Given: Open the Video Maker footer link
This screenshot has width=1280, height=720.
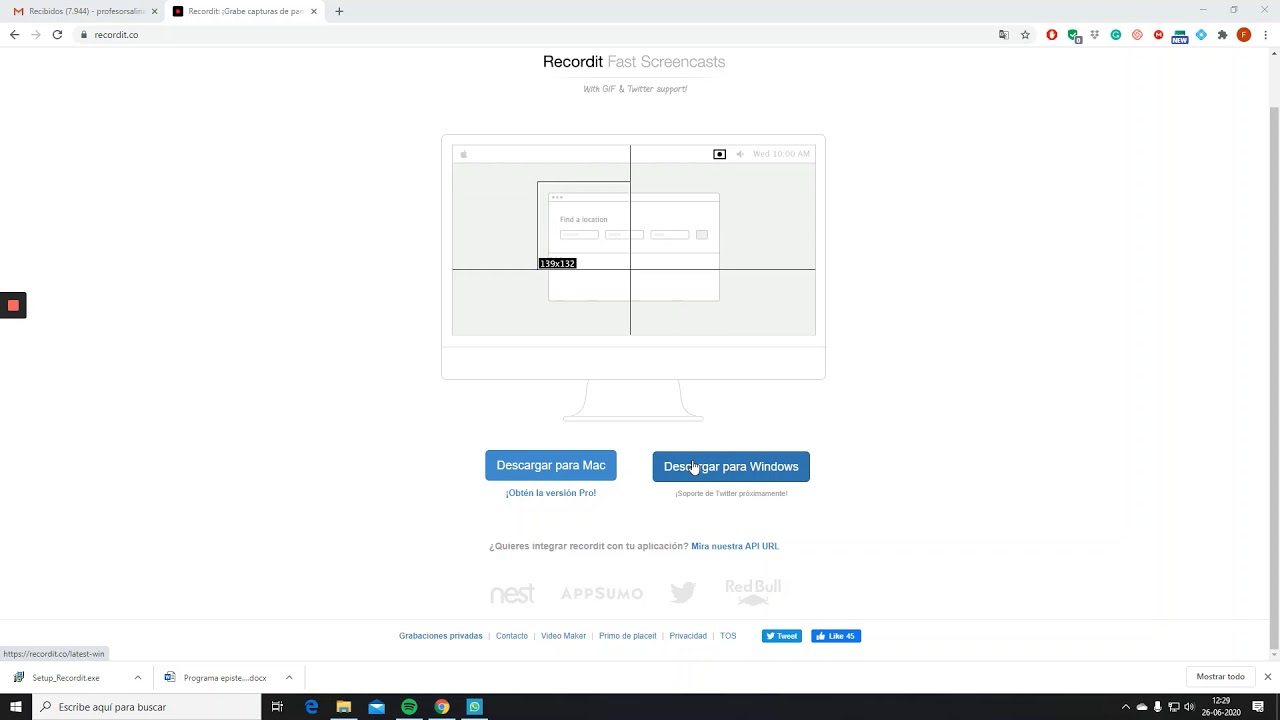Looking at the screenshot, I should [564, 636].
